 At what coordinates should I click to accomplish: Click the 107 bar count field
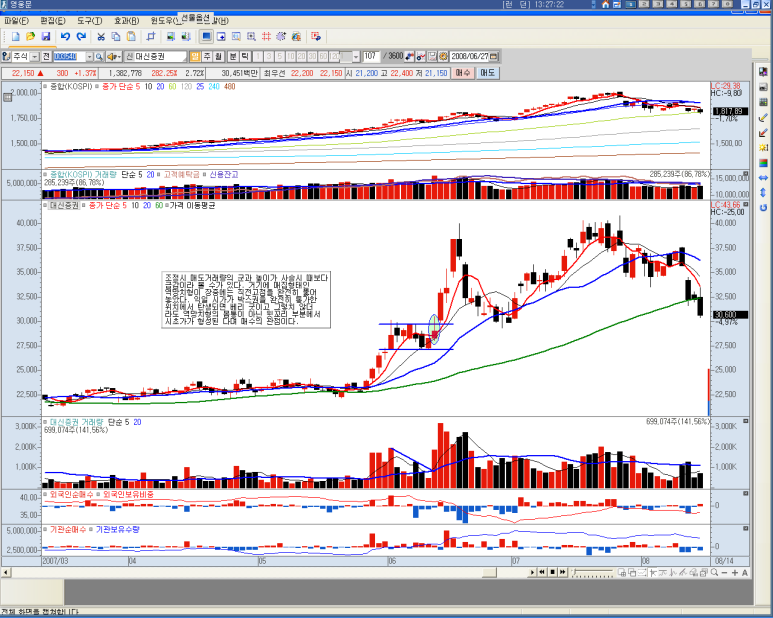(x=371, y=57)
